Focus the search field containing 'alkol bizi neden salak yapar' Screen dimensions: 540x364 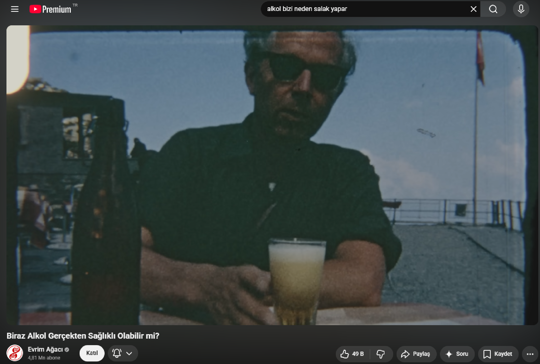coord(365,9)
